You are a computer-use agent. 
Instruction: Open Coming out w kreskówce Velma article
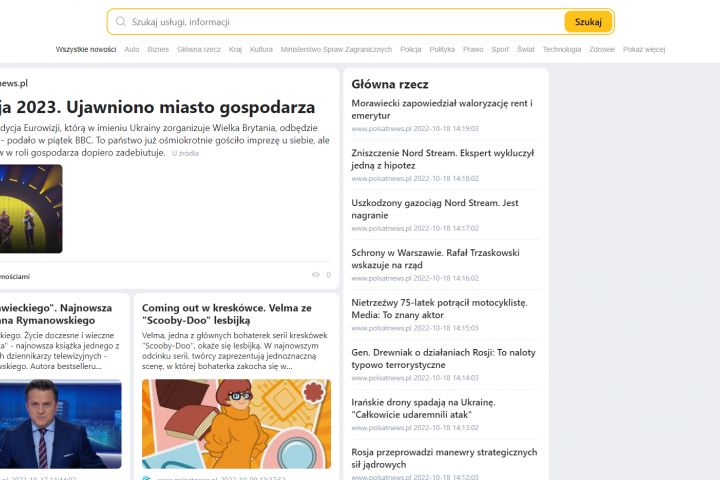227,314
